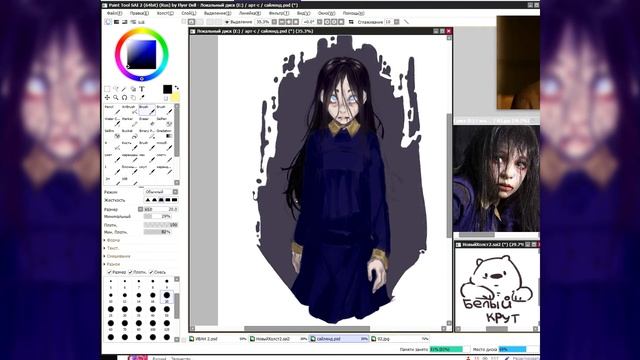Adjust the Мин. Плотн. slider at 82%
Image resolution: width=640 pixels, height=360 pixels.
[x=158, y=232]
